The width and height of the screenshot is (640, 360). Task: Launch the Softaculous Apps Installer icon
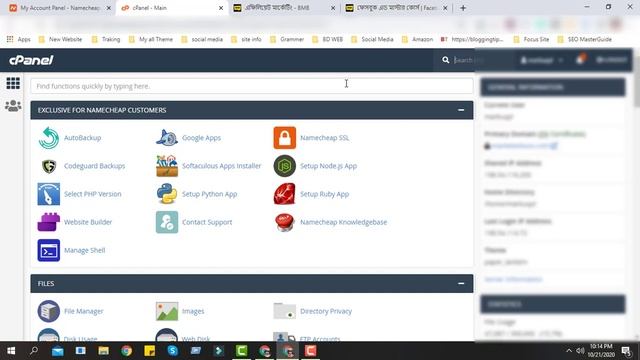tap(167, 166)
